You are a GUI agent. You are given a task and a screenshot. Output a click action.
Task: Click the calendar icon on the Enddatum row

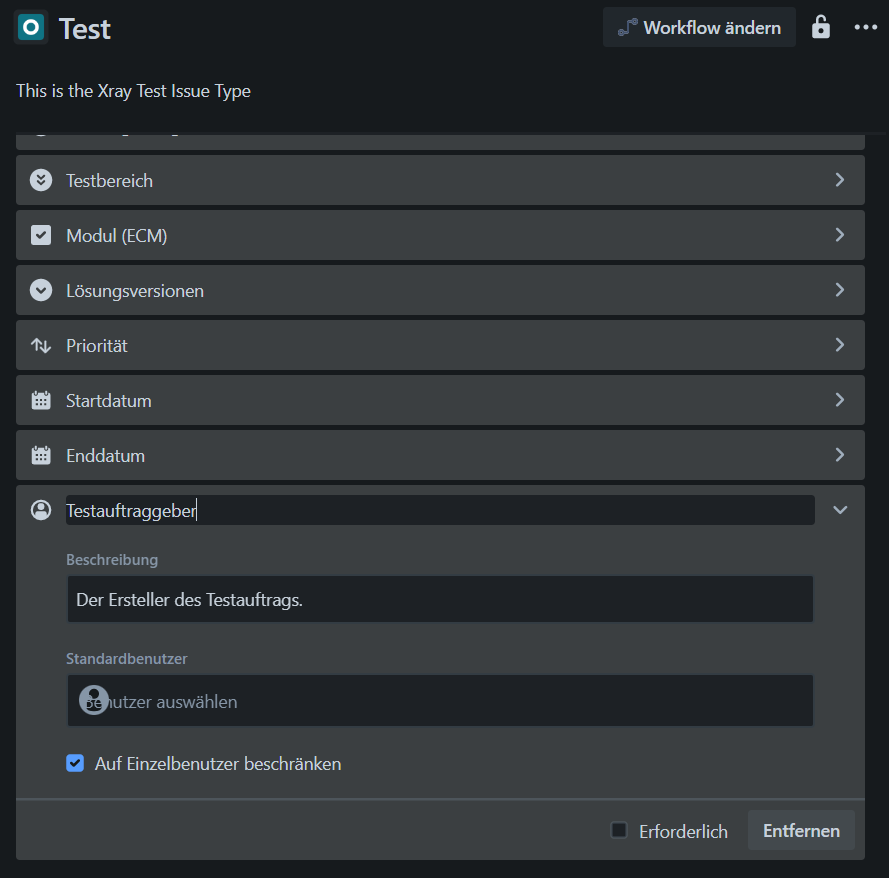point(40,455)
